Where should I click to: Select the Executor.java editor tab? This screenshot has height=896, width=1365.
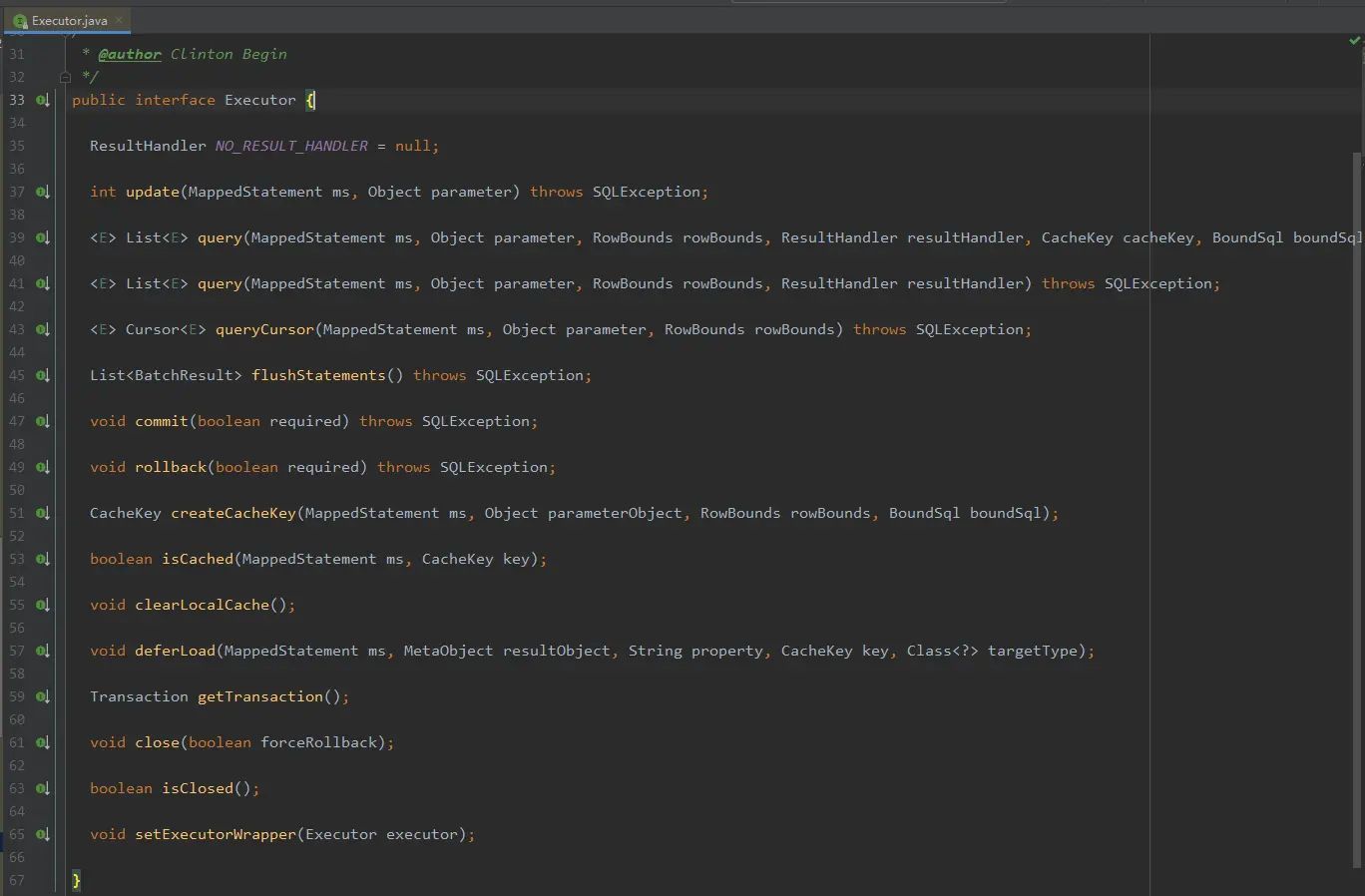68,20
